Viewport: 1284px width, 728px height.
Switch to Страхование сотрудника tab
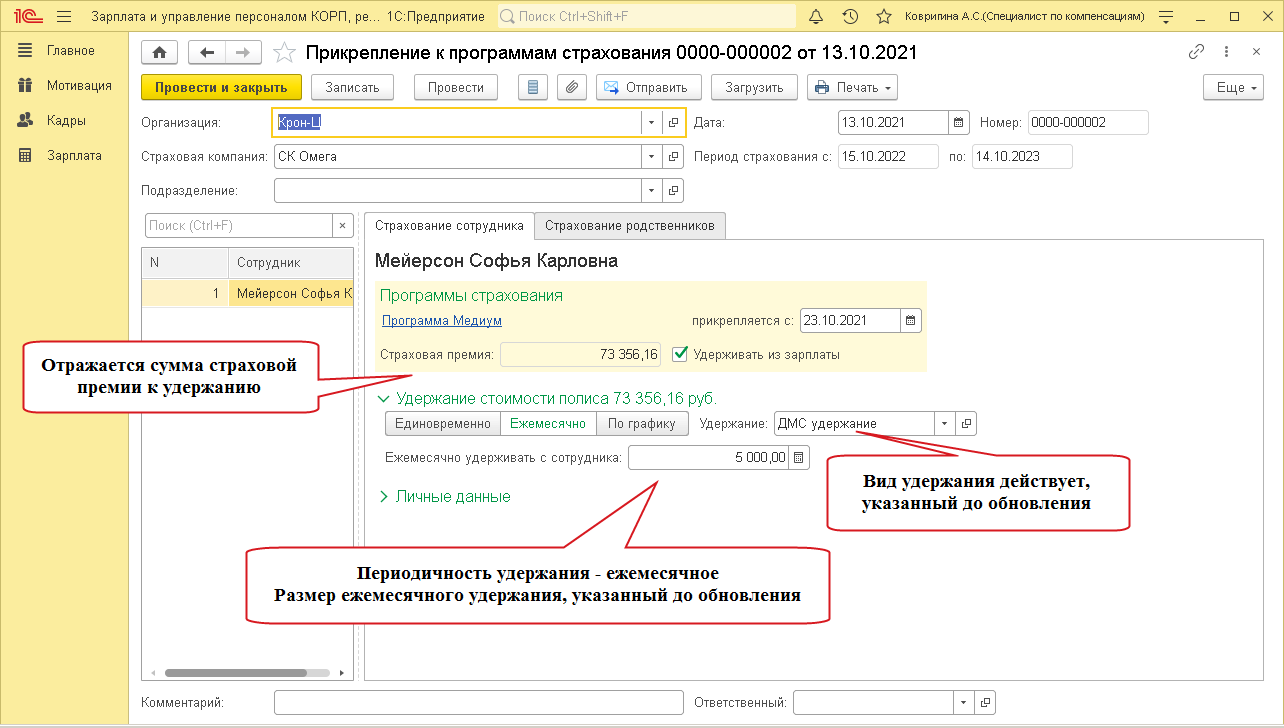click(x=449, y=226)
